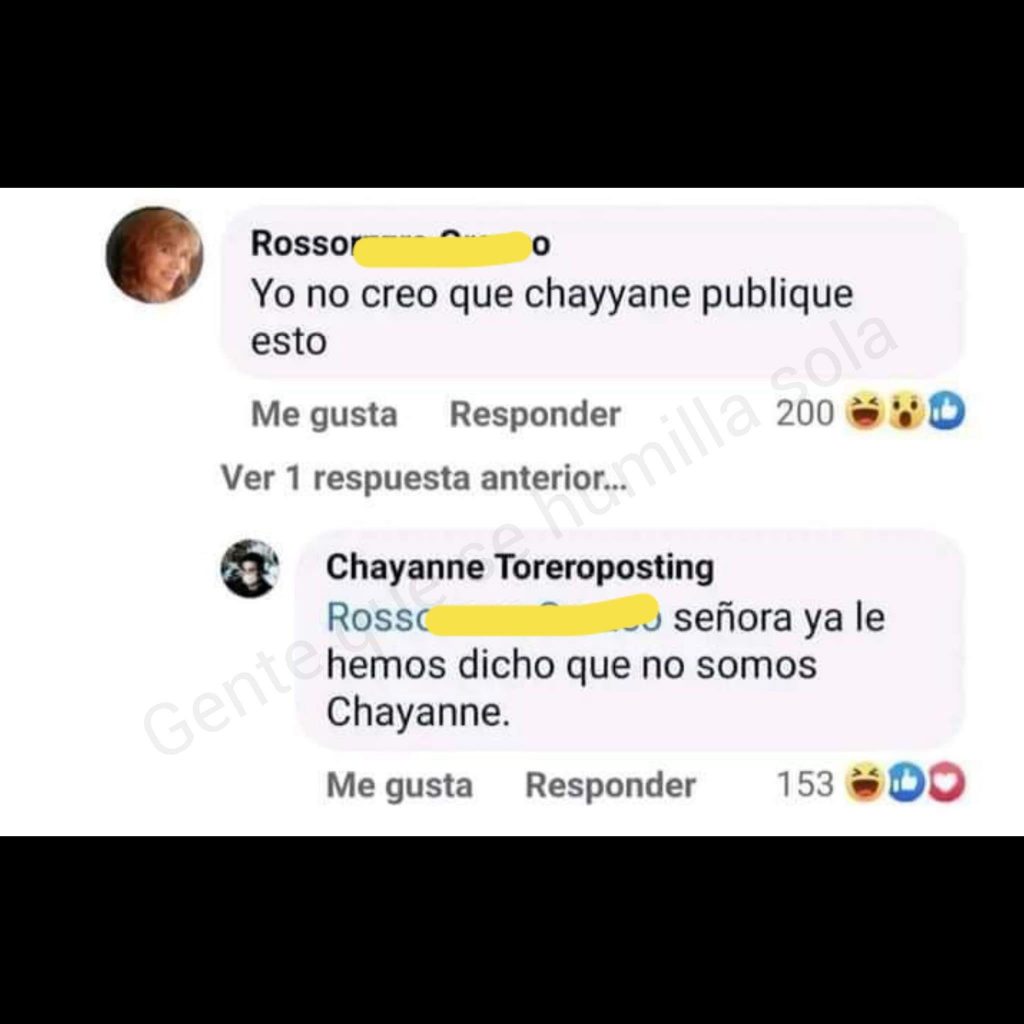Expand Ver 1 respuesta anterior
The width and height of the screenshot is (1024, 1024).
424,477
